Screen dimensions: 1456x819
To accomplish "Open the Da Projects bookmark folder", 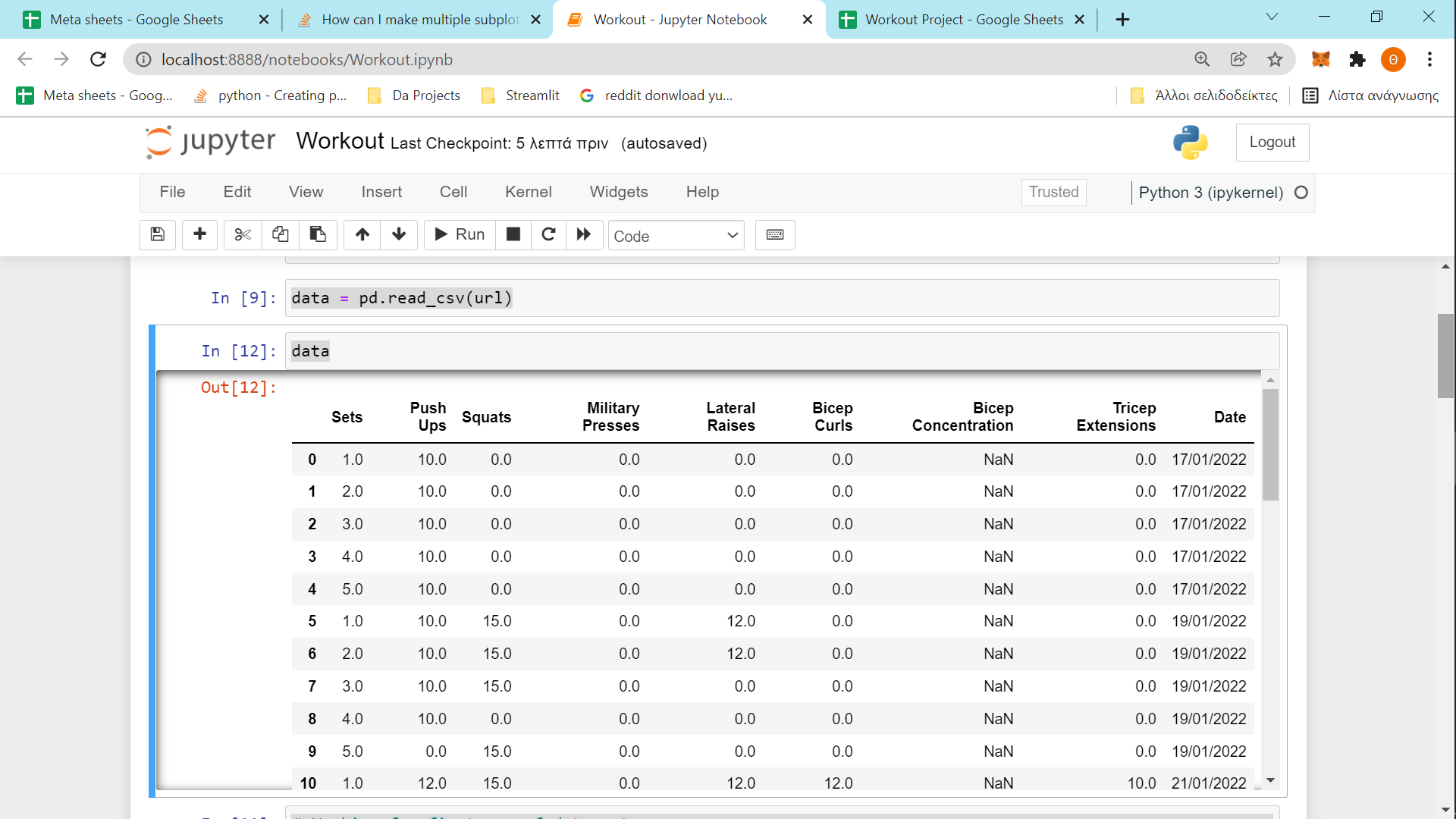I will click(414, 96).
